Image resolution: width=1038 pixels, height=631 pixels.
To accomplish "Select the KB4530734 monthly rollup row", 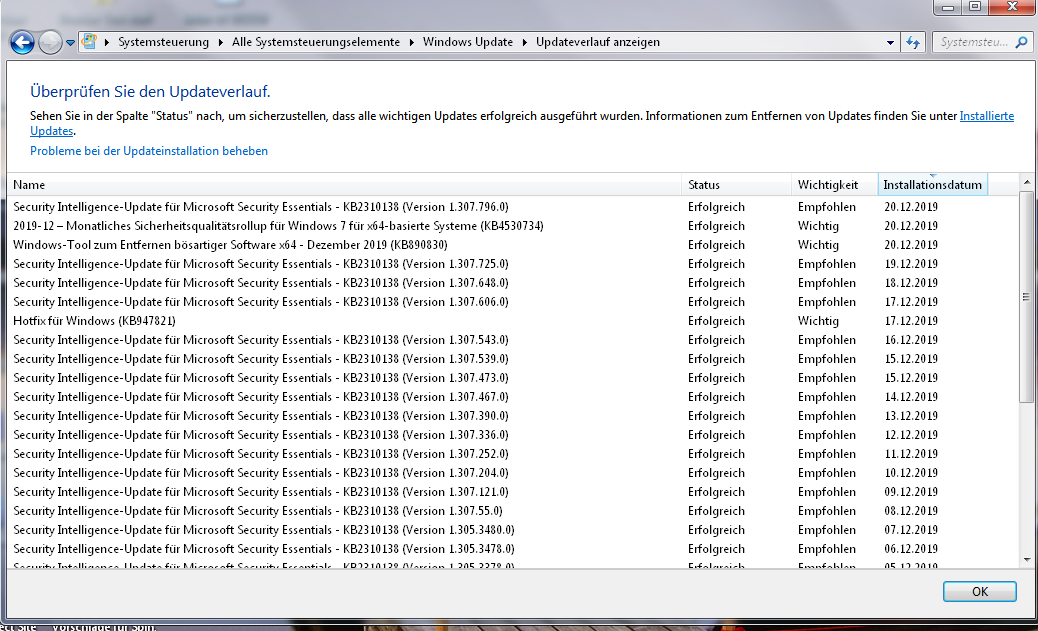I will coord(513,226).
